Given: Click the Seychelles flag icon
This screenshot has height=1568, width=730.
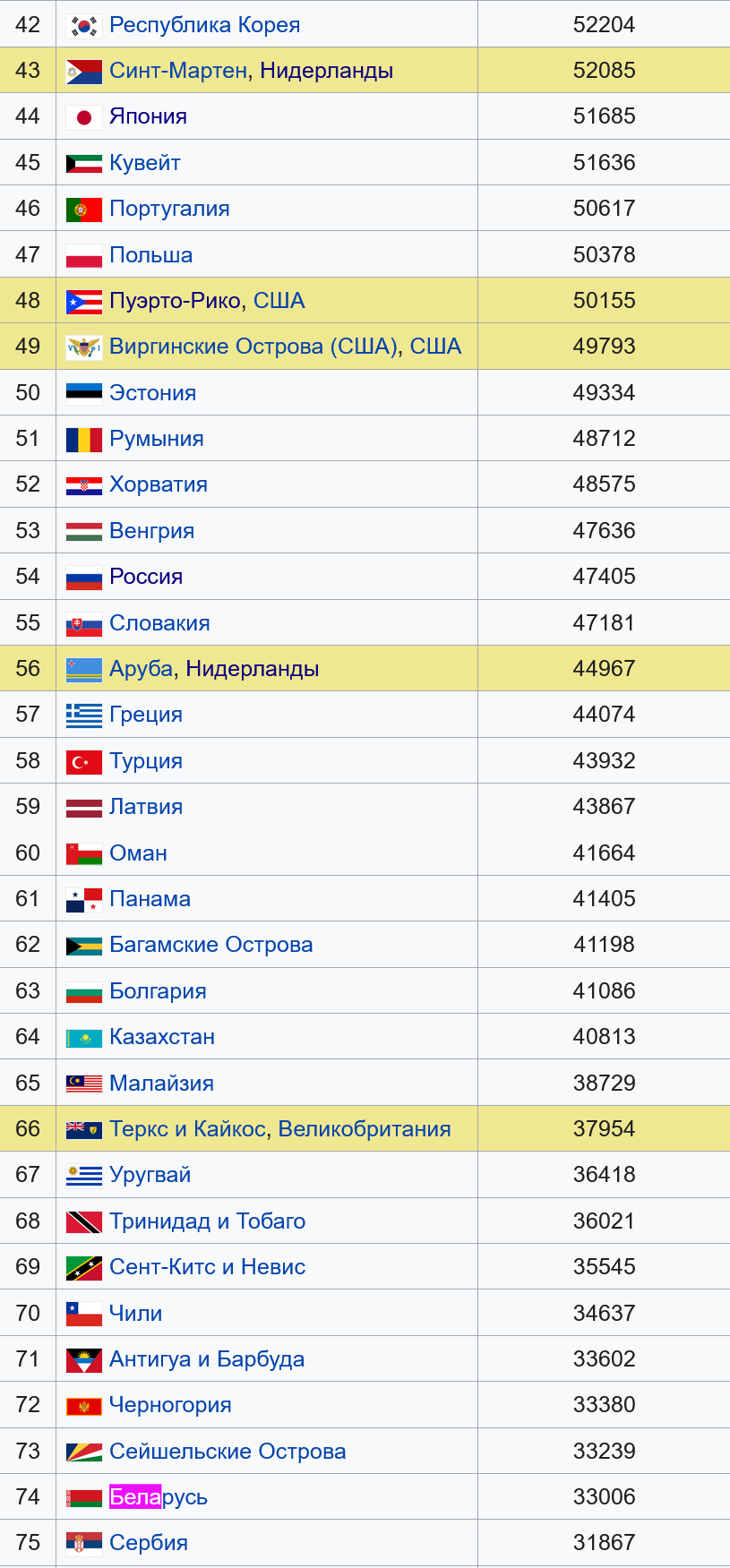Looking at the screenshot, I should click(x=84, y=1452).
